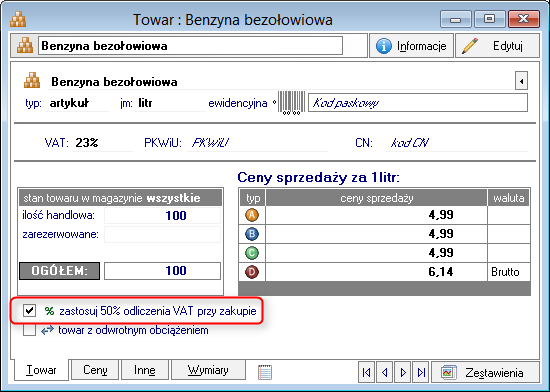Click price 4,99 in row C

(x=376, y=253)
